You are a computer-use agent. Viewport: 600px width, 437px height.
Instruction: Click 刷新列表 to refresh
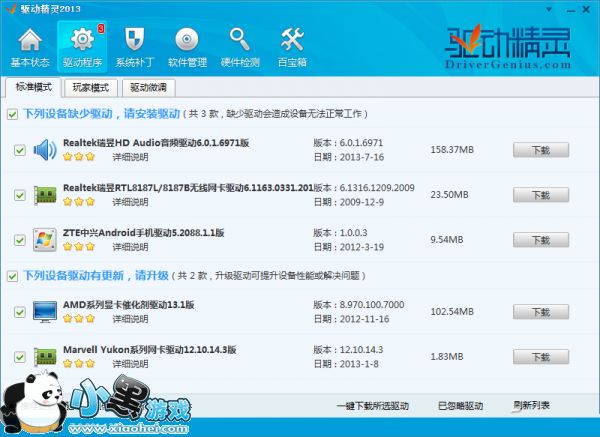pyautogui.click(x=532, y=406)
